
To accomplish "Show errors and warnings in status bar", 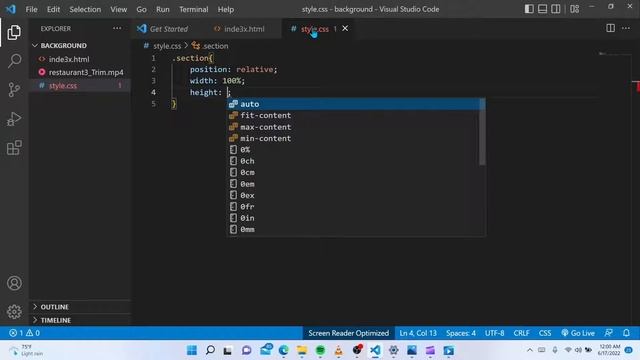I will pos(24,333).
